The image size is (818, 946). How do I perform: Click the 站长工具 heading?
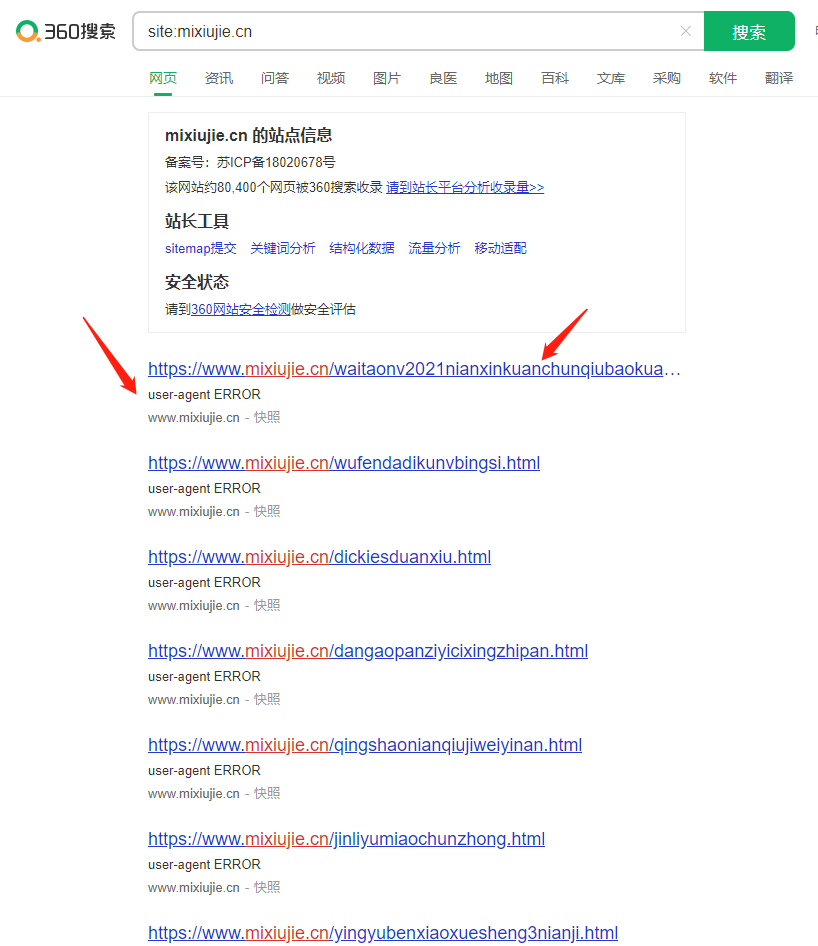pos(197,221)
